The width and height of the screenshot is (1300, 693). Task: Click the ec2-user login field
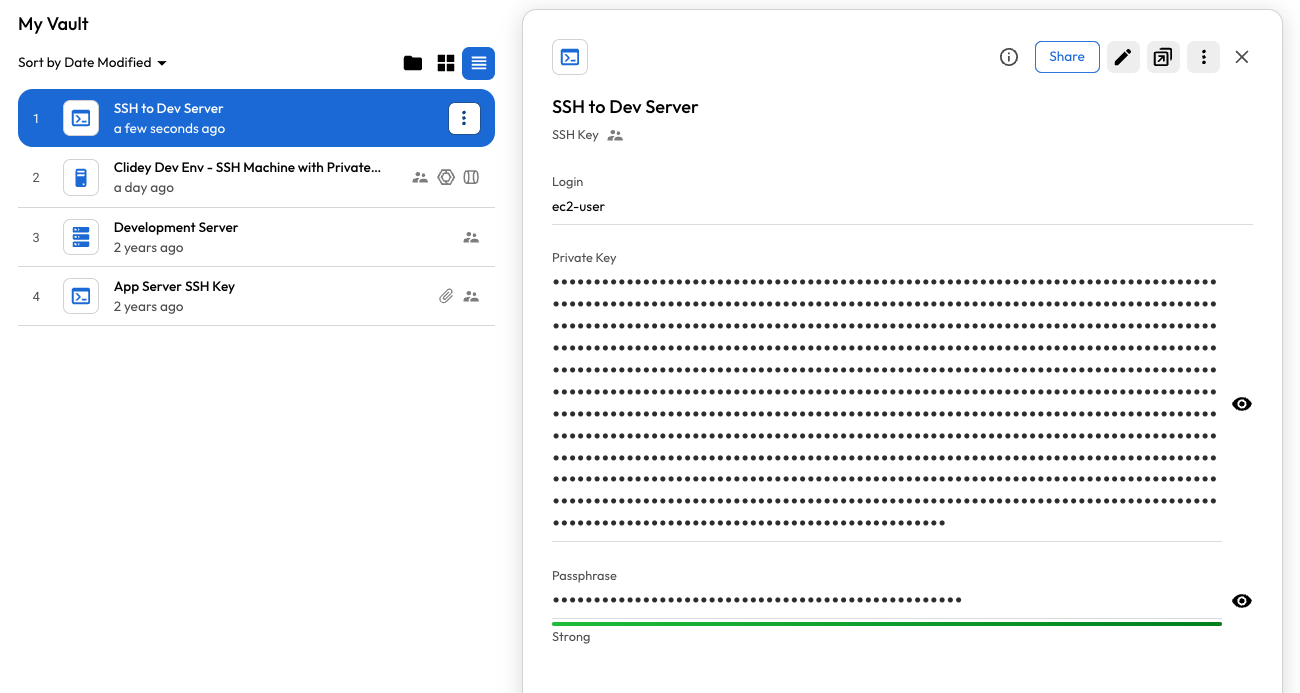[578, 207]
